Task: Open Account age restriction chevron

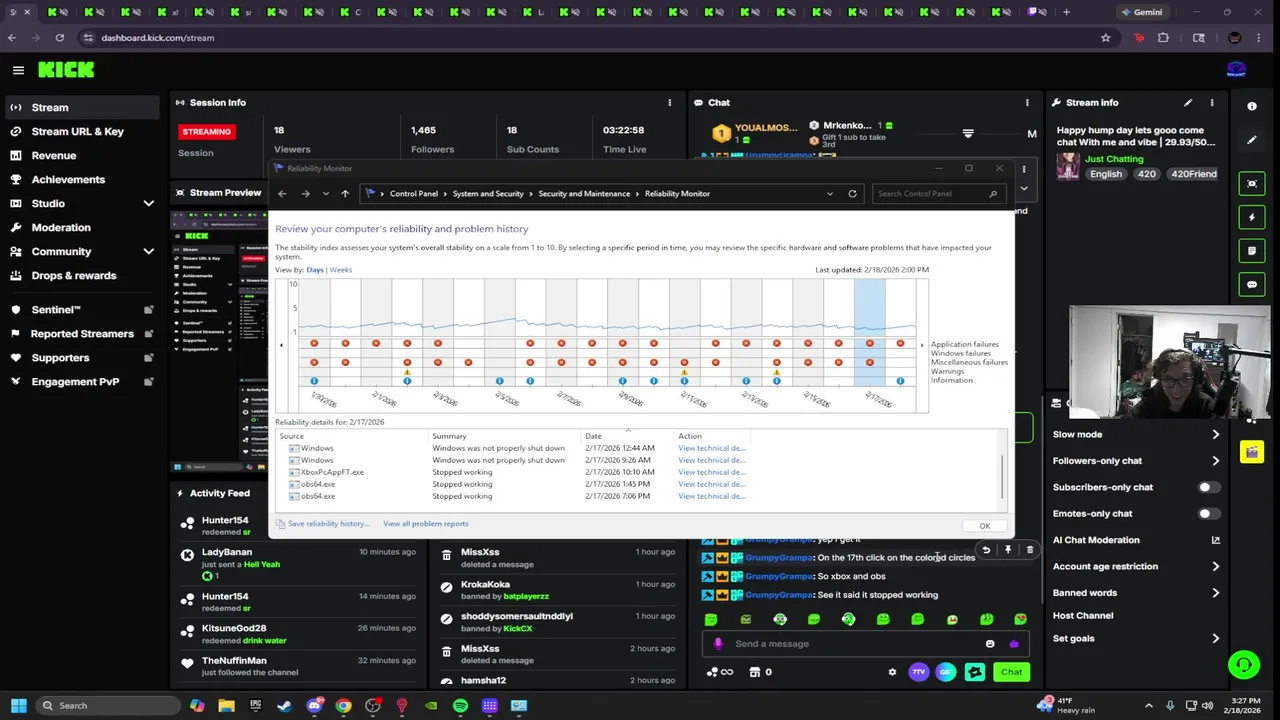Action: pos(1216,566)
